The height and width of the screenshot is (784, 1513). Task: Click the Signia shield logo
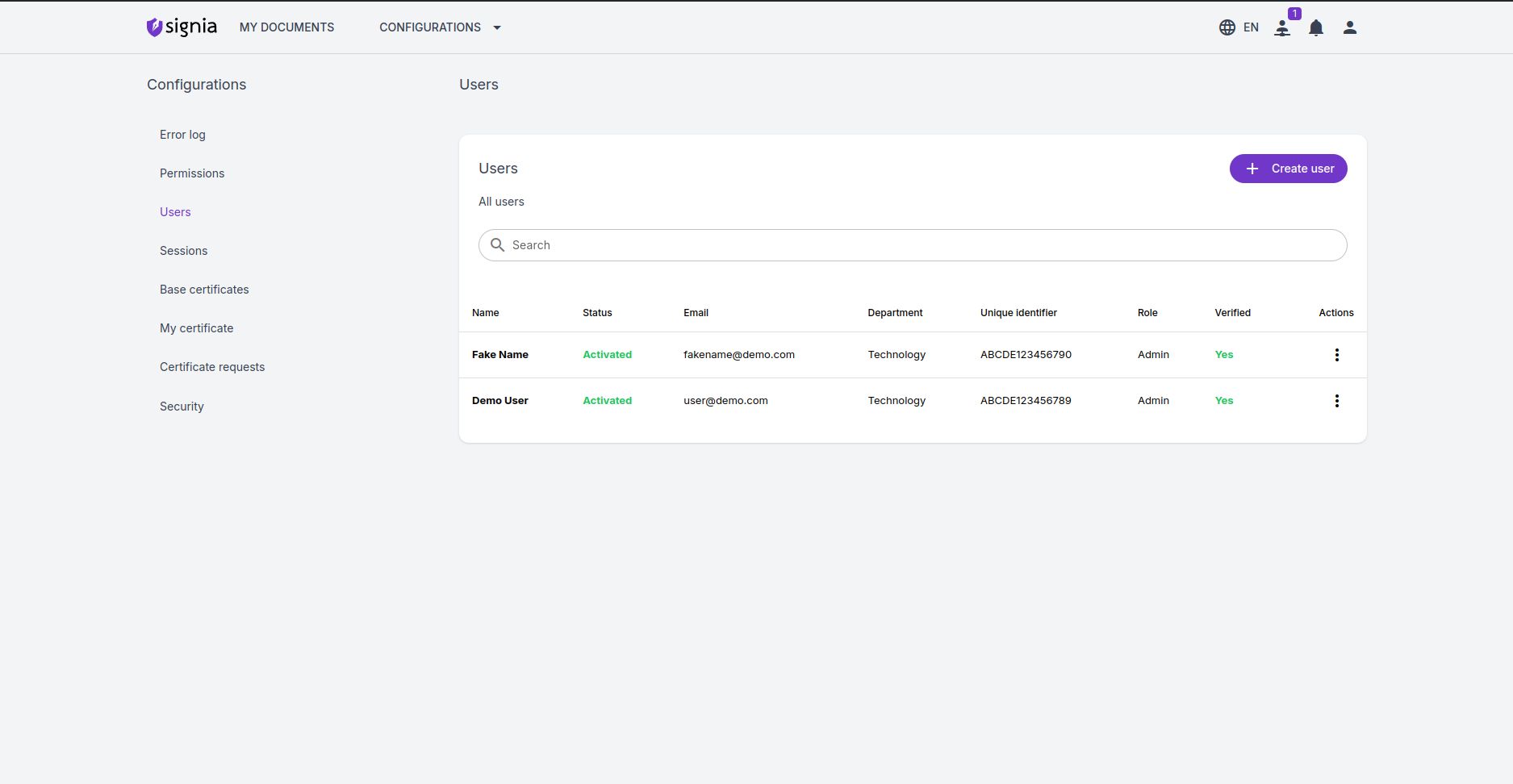(154, 27)
